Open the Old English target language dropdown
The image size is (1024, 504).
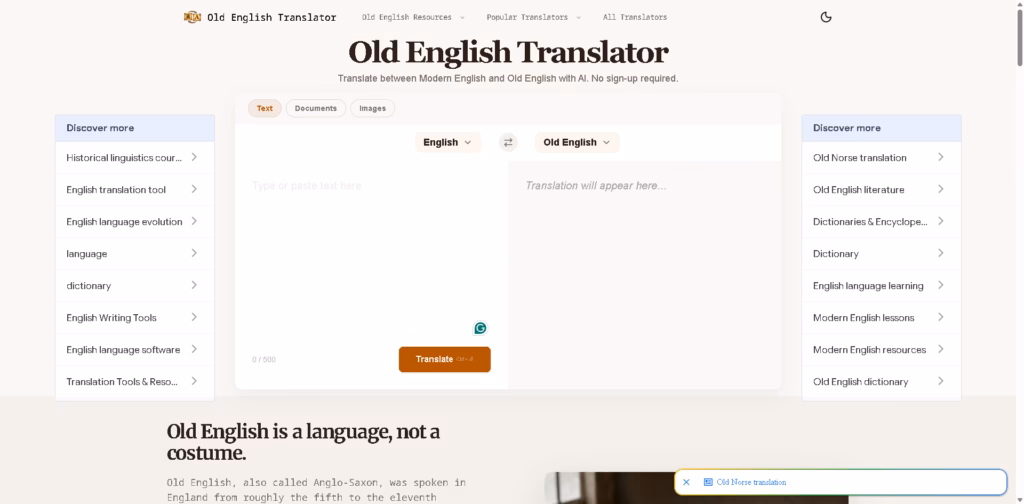pos(577,142)
